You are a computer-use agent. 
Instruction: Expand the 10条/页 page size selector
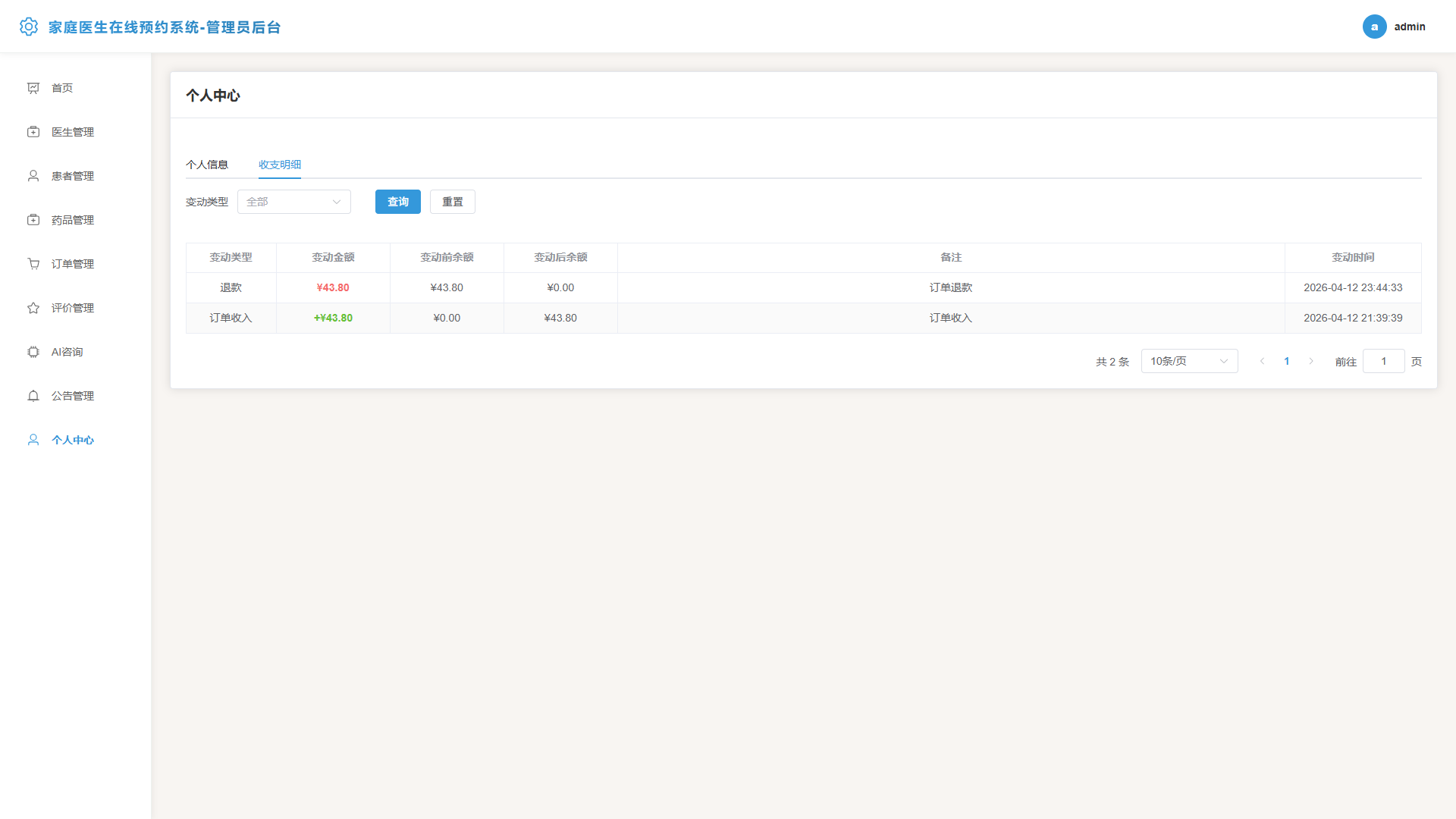[1189, 361]
